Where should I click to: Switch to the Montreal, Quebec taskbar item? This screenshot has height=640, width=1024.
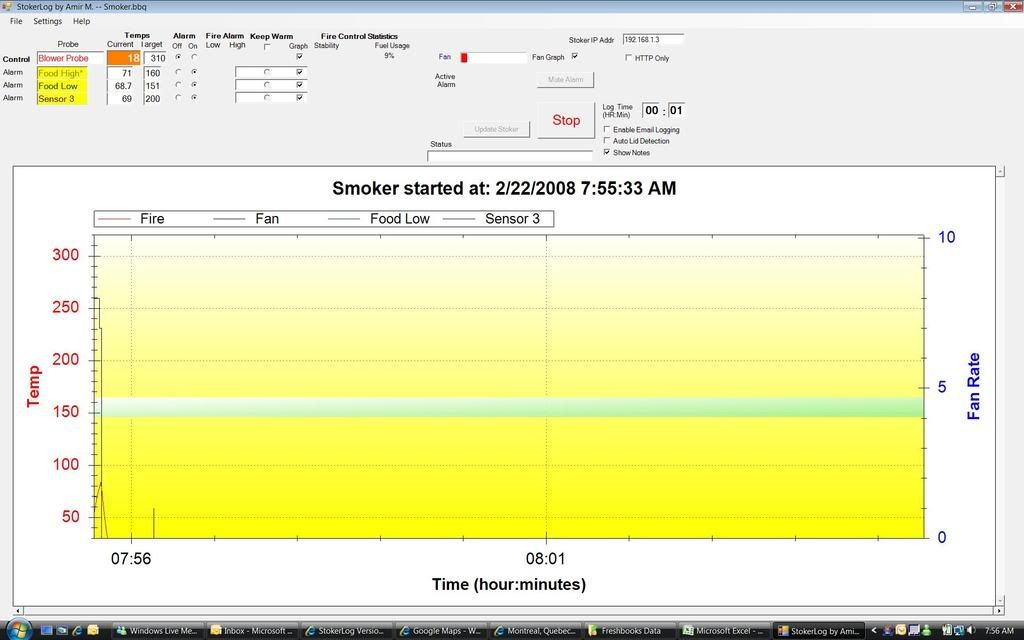[537, 631]
